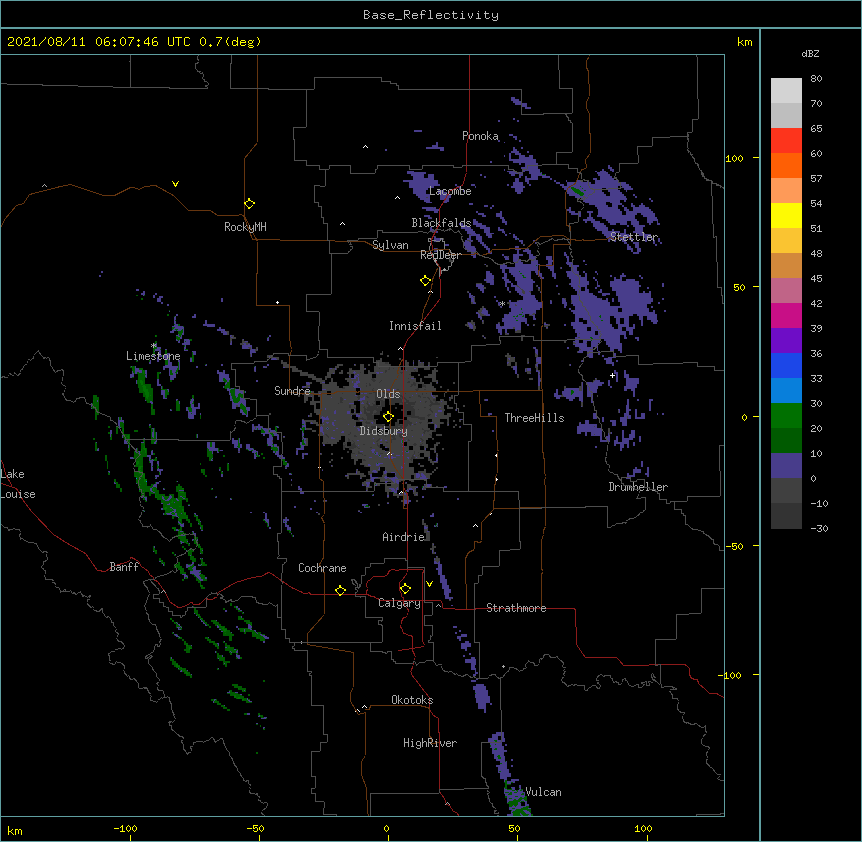Click the light blue 30-33 dBZ swatch
The image size is (862, 842).
786,391
